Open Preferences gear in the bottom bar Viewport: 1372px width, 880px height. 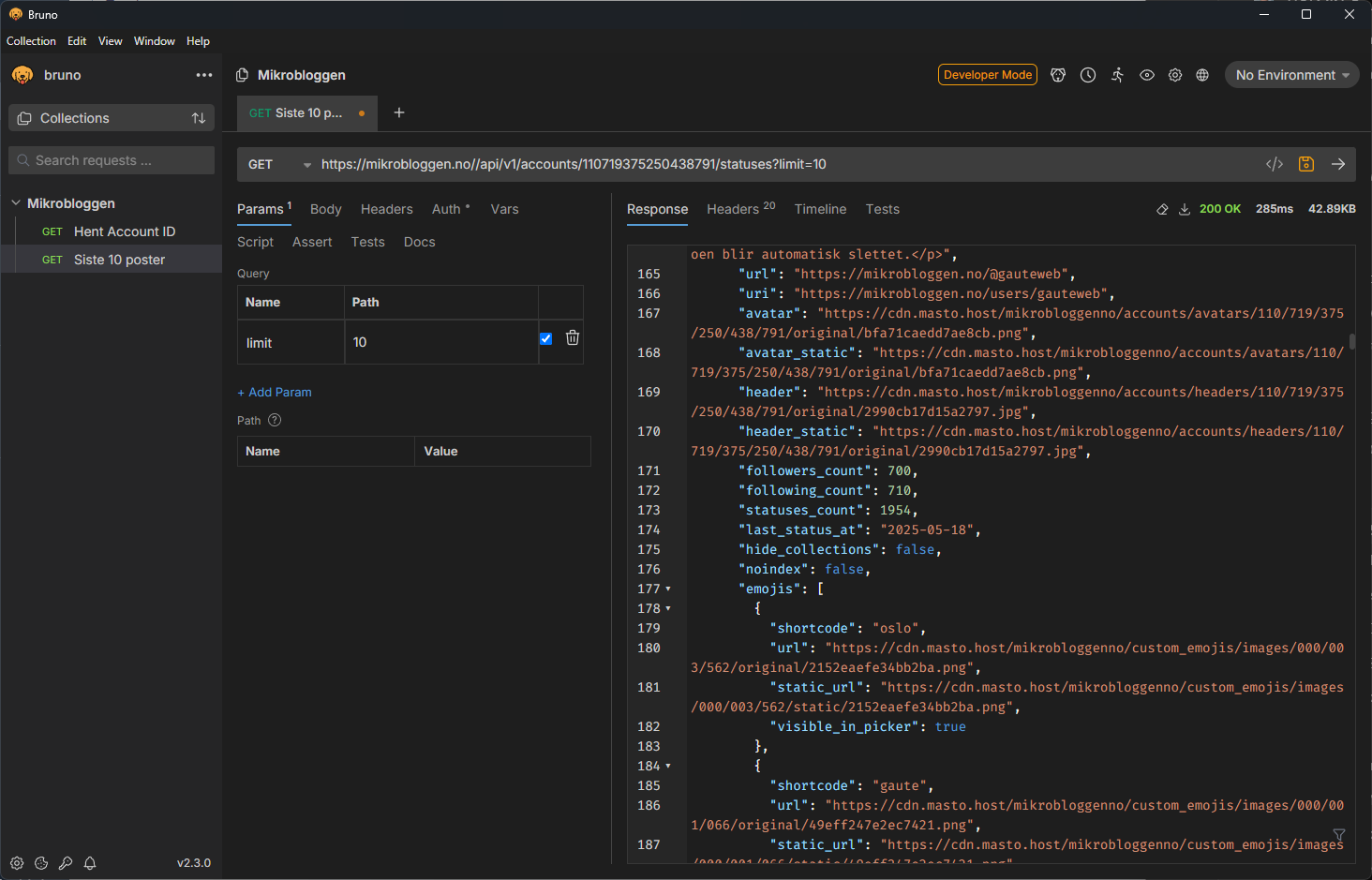coord(17,863)
